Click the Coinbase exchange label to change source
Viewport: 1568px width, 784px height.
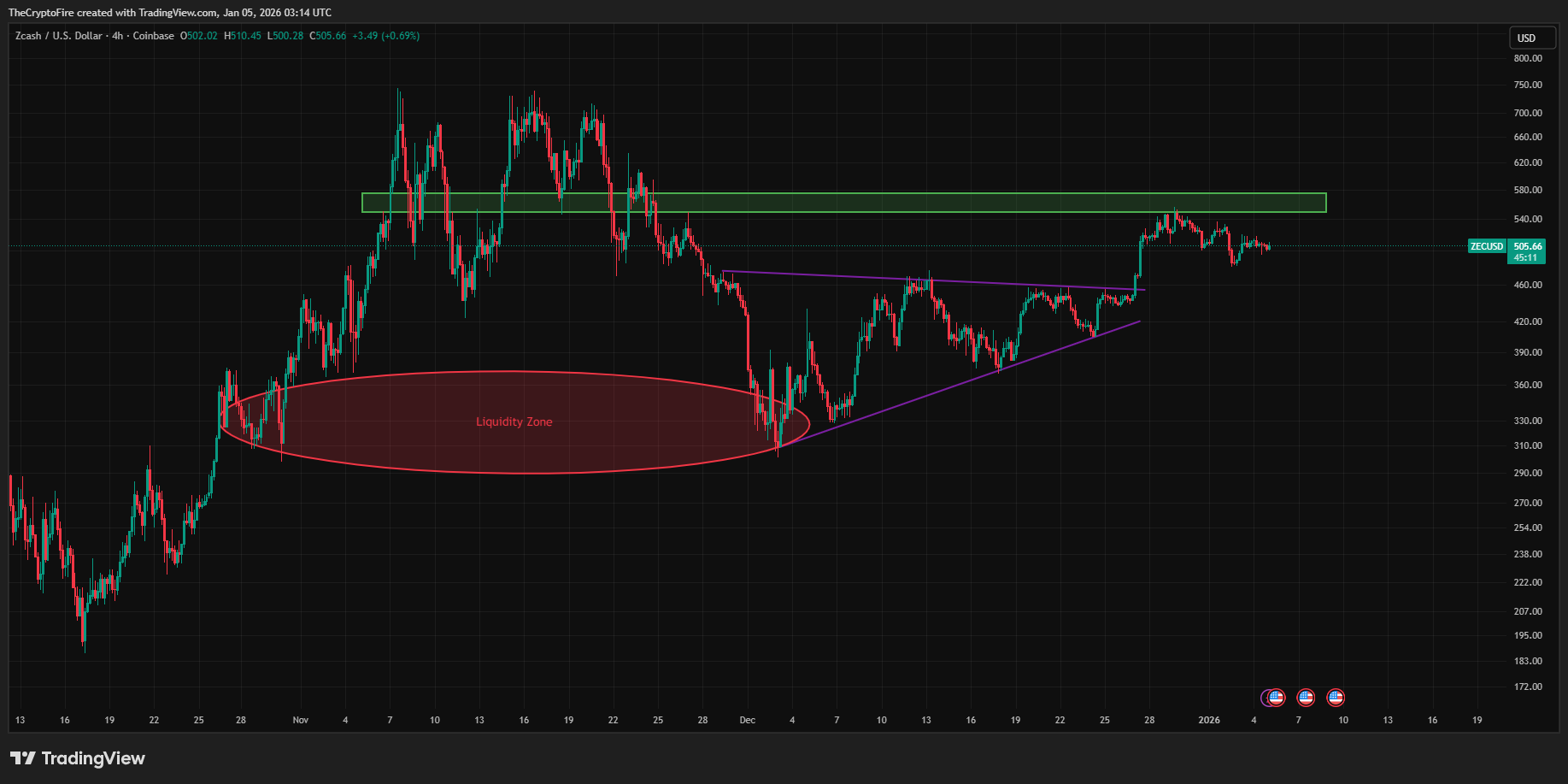coord(153,36)
